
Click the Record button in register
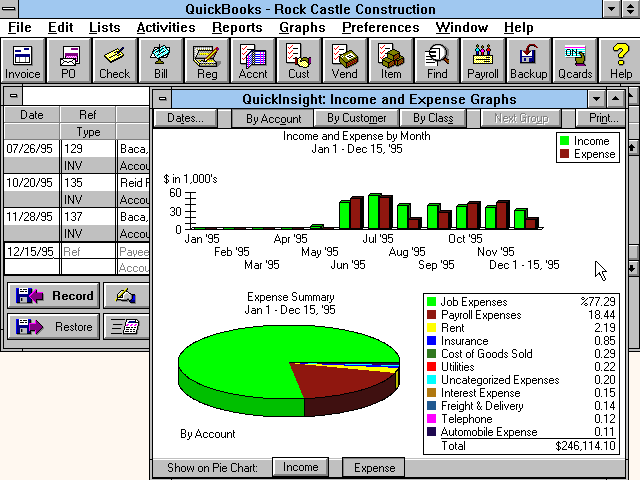click(x=53, y=296)
